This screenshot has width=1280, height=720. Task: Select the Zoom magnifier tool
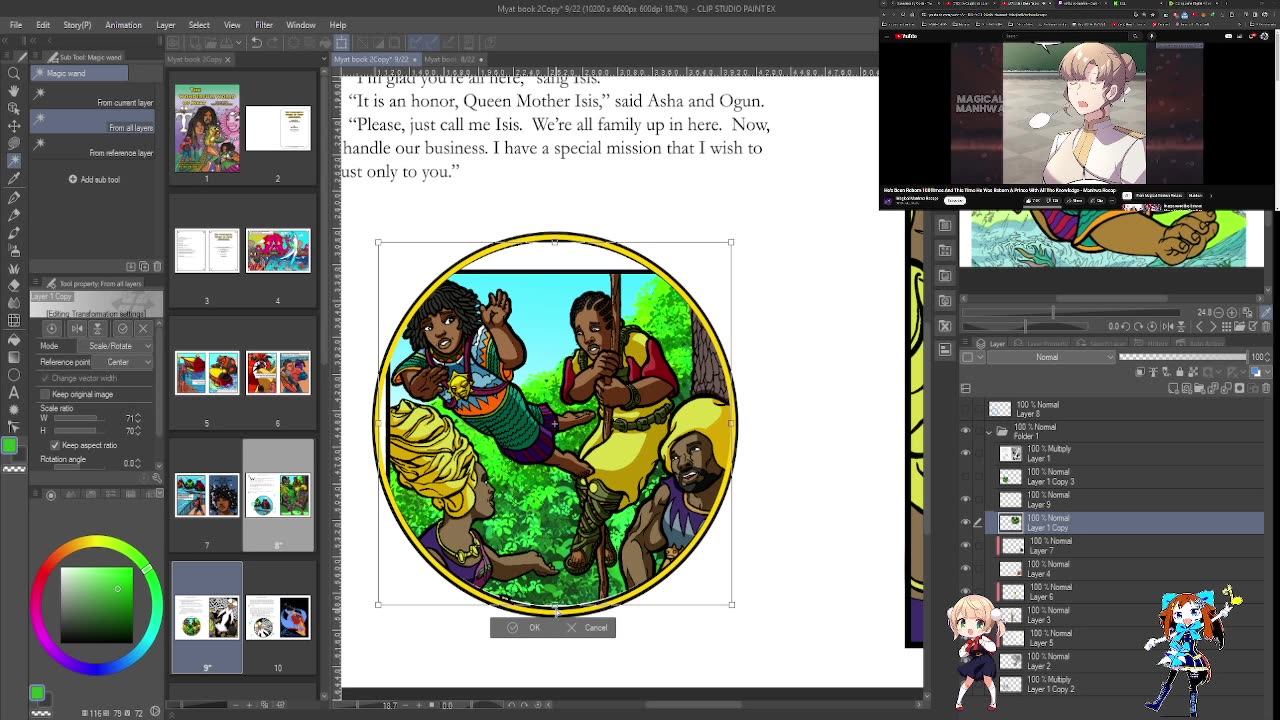tap(14, 73)
